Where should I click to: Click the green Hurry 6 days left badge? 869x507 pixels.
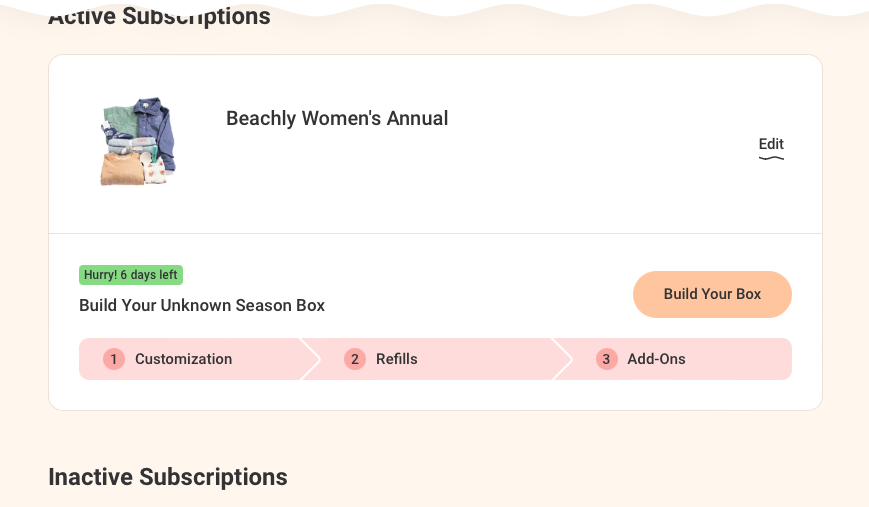pos(131,275)
